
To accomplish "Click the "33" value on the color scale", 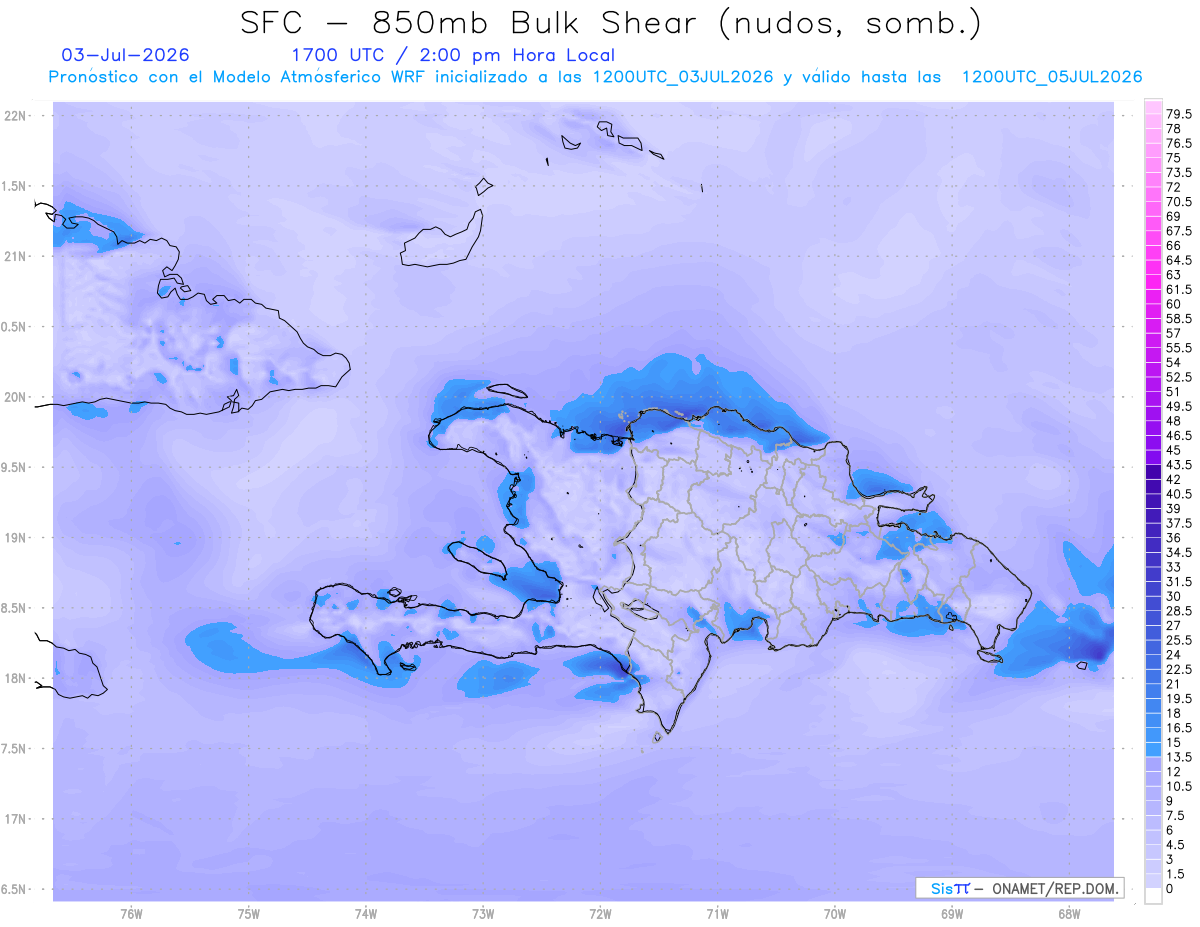I will tap(1173, 566).
